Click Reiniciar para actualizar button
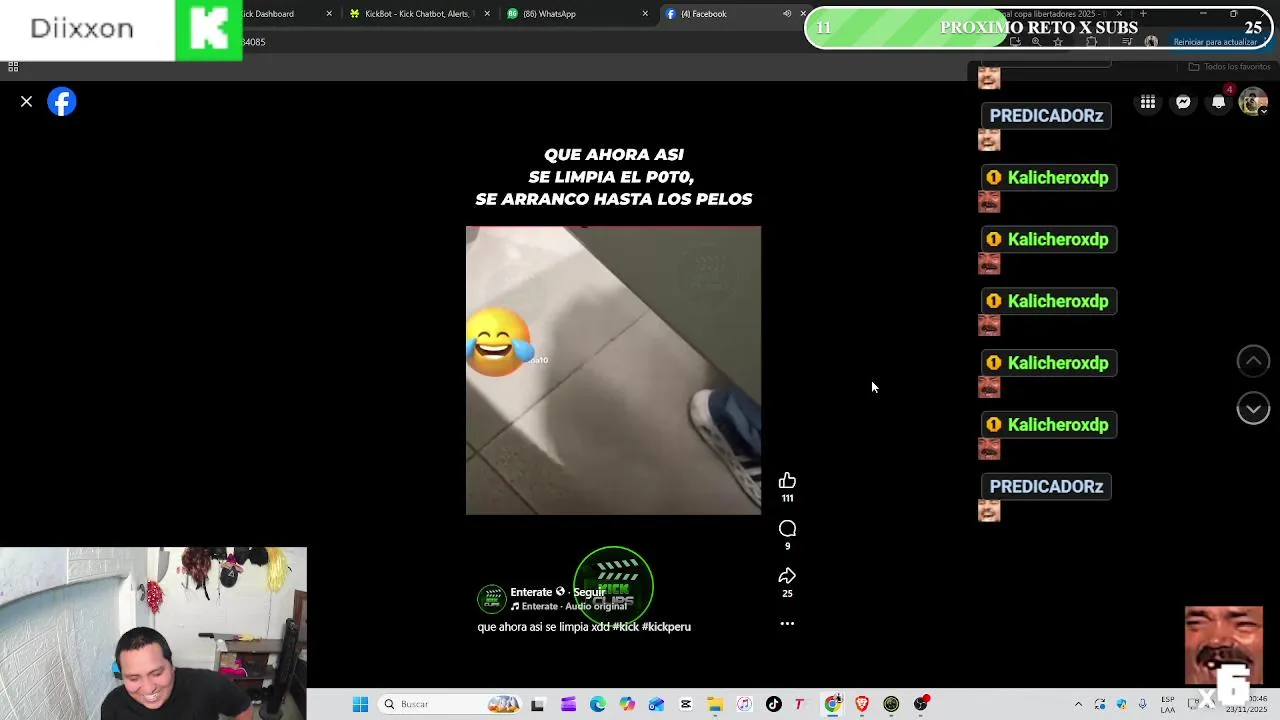 pyautogui.click(x=1214, y=42)
